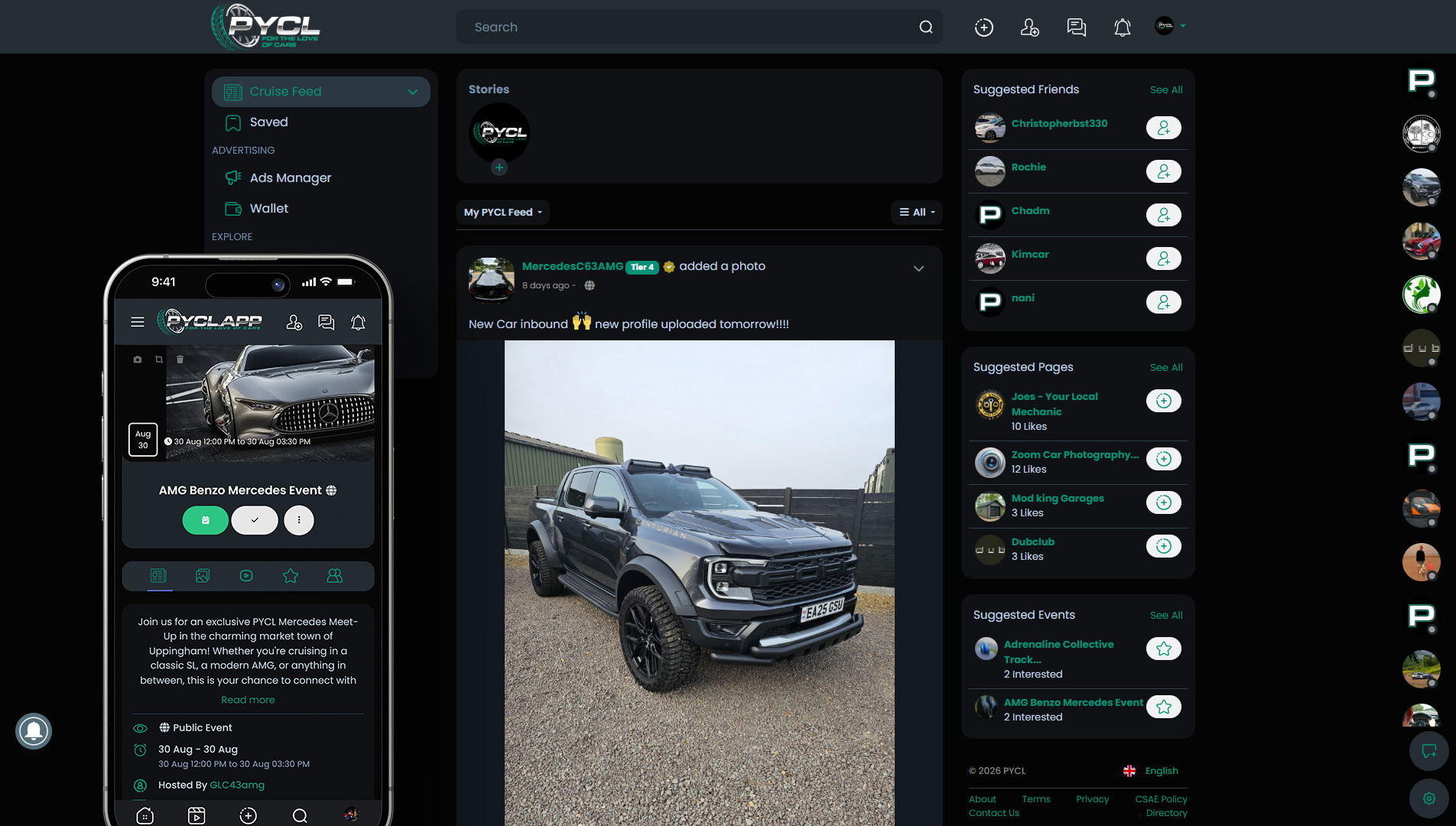Type in the Search field
The image size is (1456, 826).
(688, 28)
